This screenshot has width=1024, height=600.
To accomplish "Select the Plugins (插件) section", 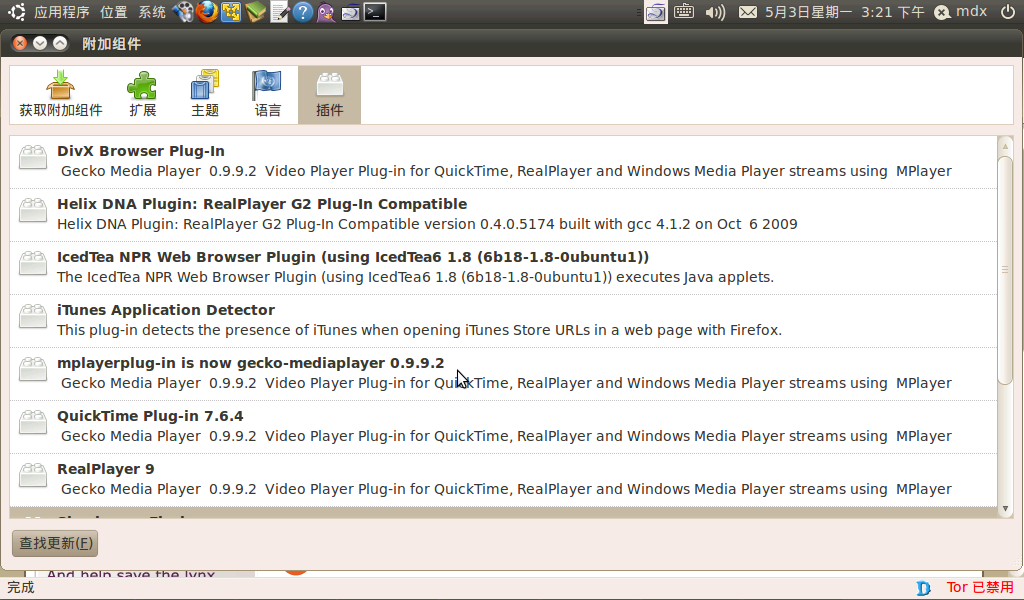I will pos(329,95).
